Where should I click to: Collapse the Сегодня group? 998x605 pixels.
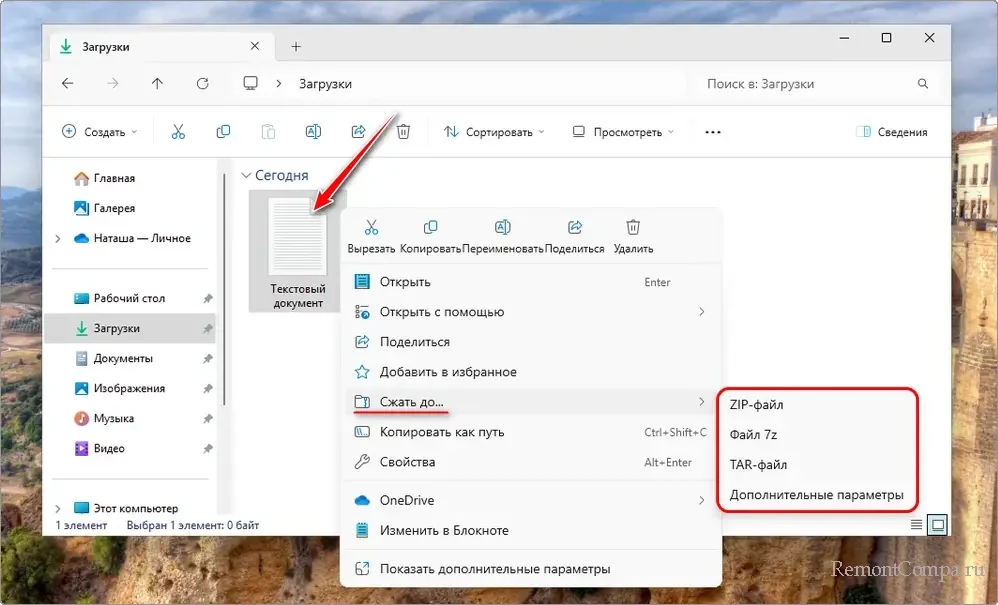247,175
